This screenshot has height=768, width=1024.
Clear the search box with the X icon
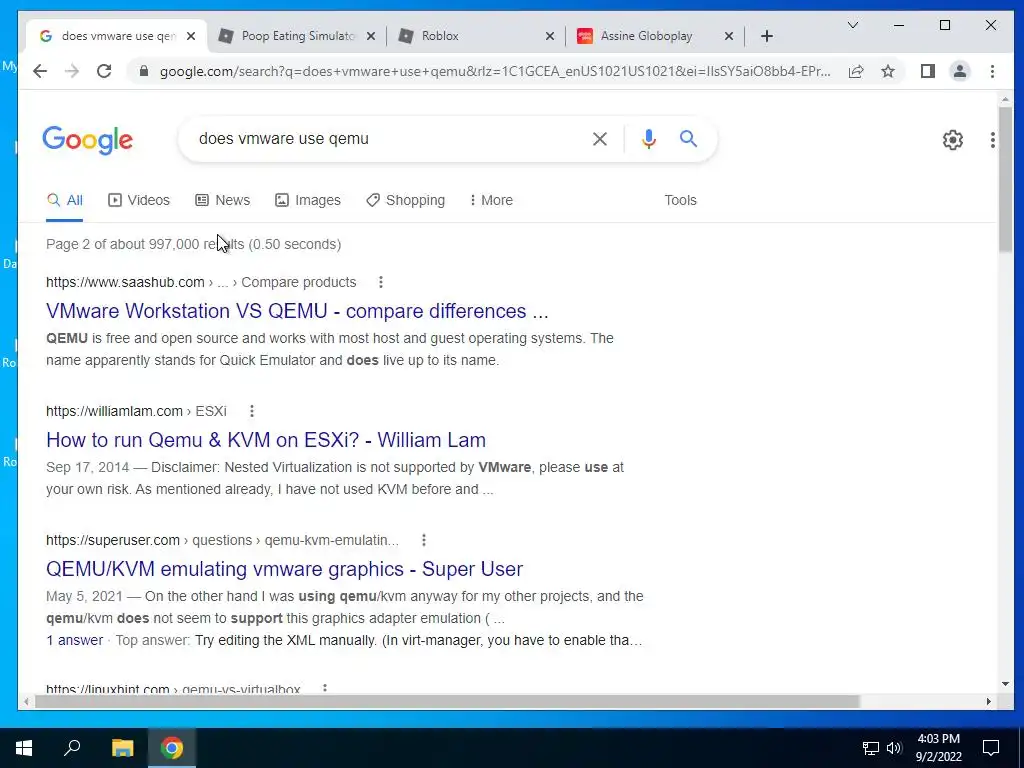(x=600, y=138)
